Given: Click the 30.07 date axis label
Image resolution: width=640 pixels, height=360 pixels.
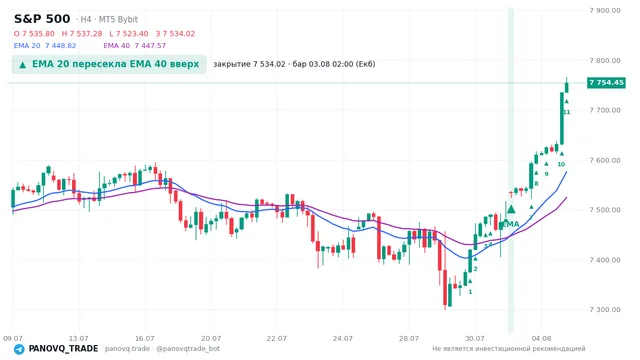Looking at the screenshot, I should [x=475, y=338].
